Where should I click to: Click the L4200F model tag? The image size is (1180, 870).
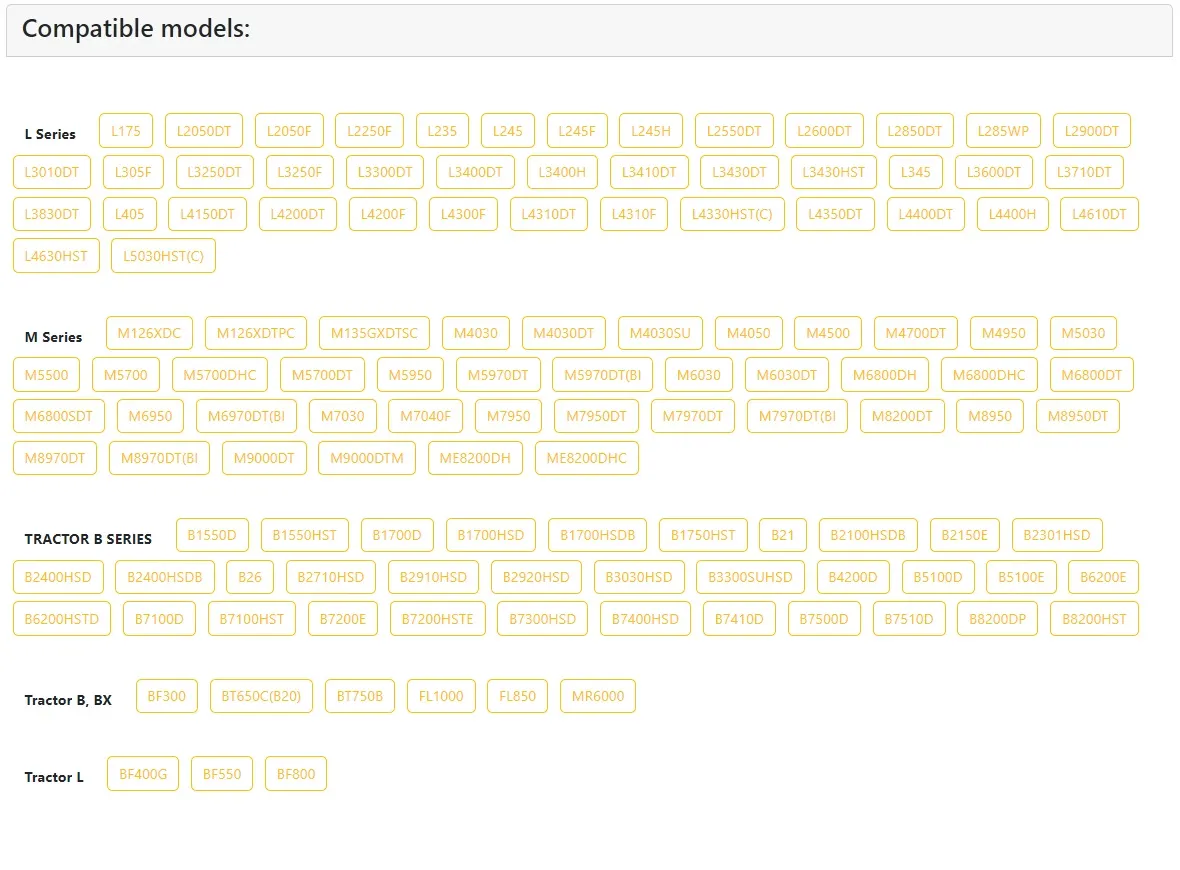pos(383,214)
